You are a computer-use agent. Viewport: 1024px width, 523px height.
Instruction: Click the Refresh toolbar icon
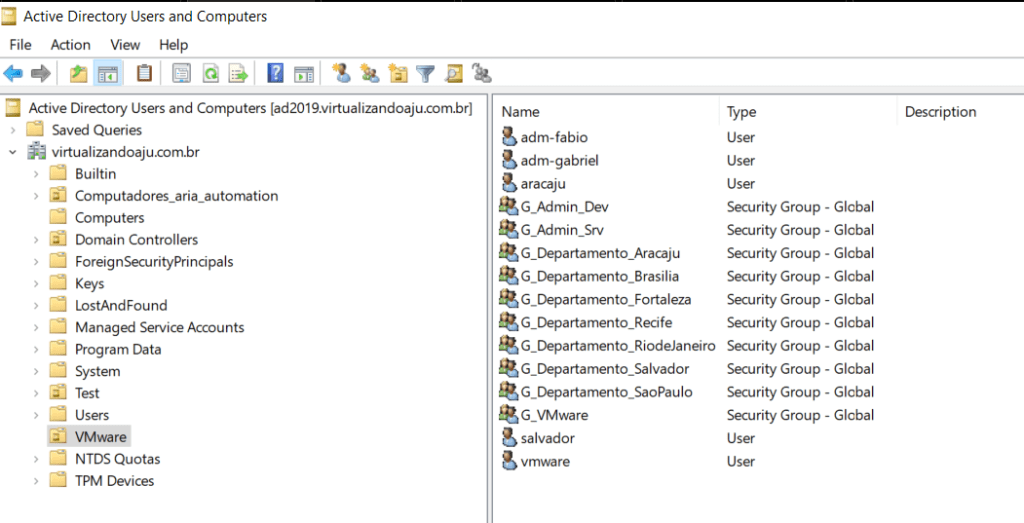[x=211, y=73]
